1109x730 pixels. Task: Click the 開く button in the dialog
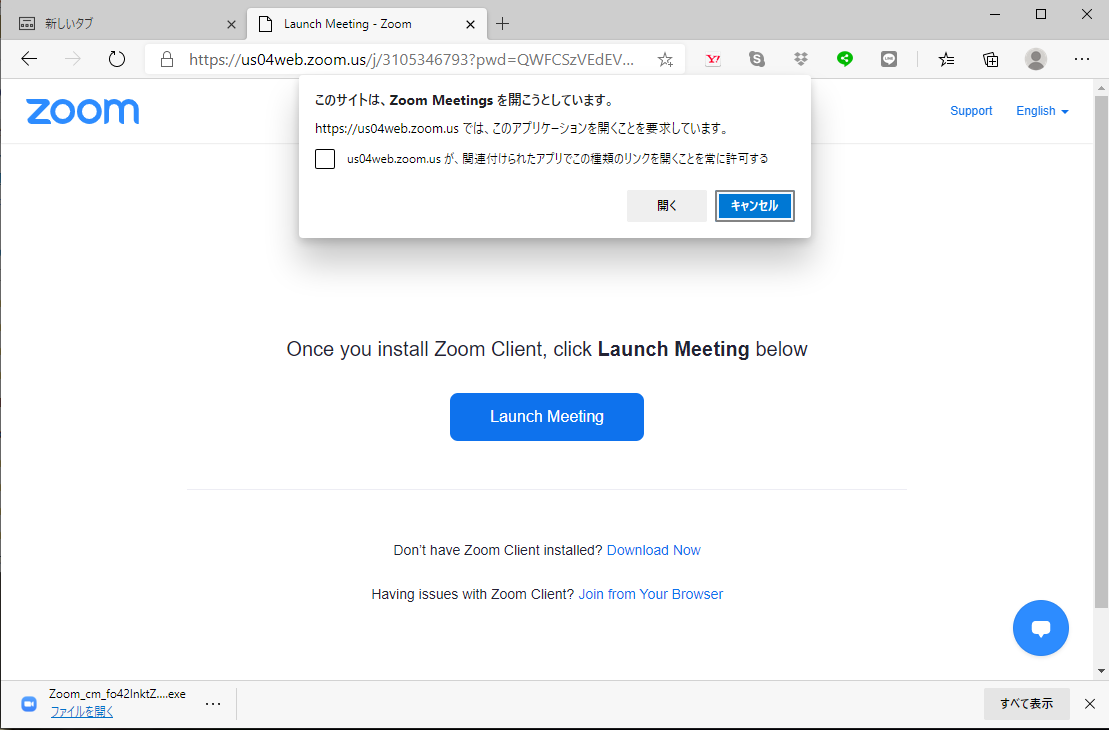tap(666, 206)
